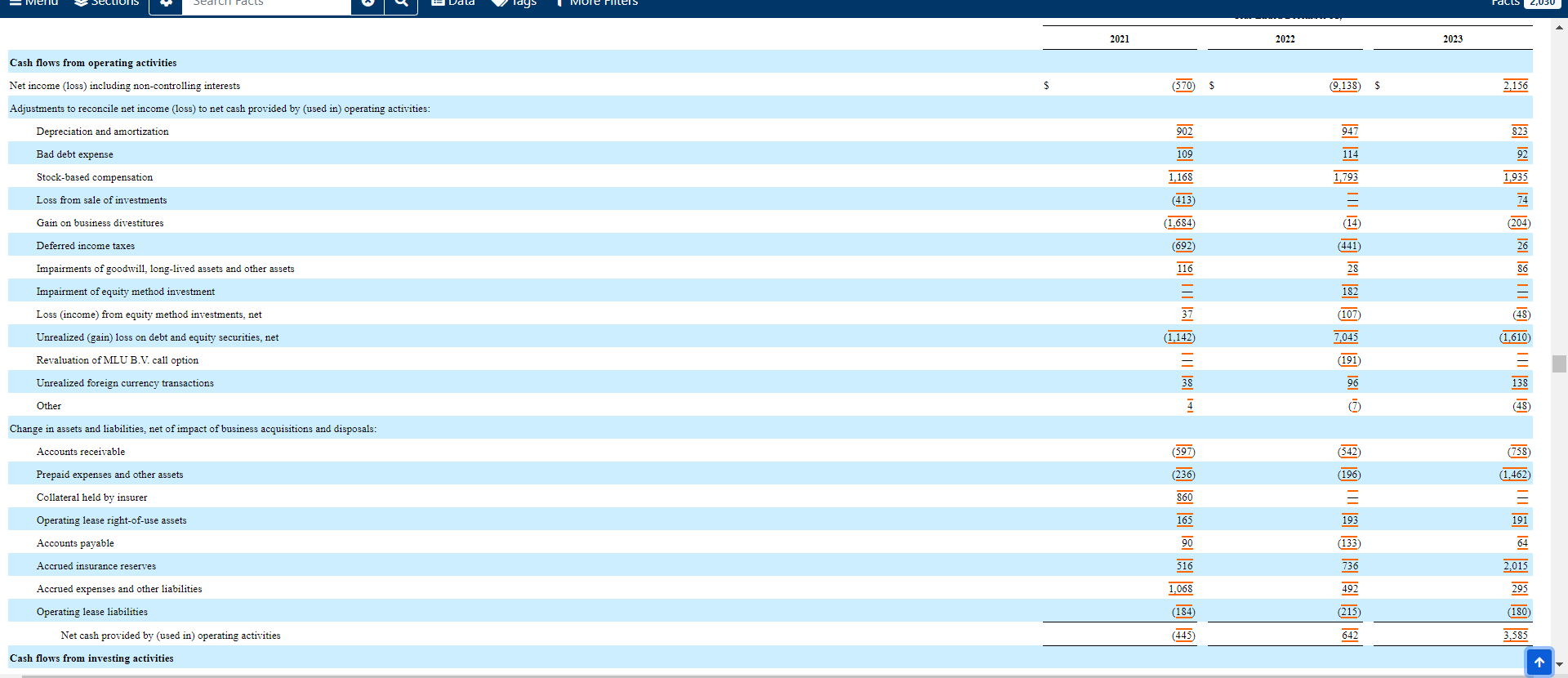The height and width of the screenshot is (678, 1568).
Task: Select 2022 operating lease liabilities (215)
Action: click(x=1349, y=612)
